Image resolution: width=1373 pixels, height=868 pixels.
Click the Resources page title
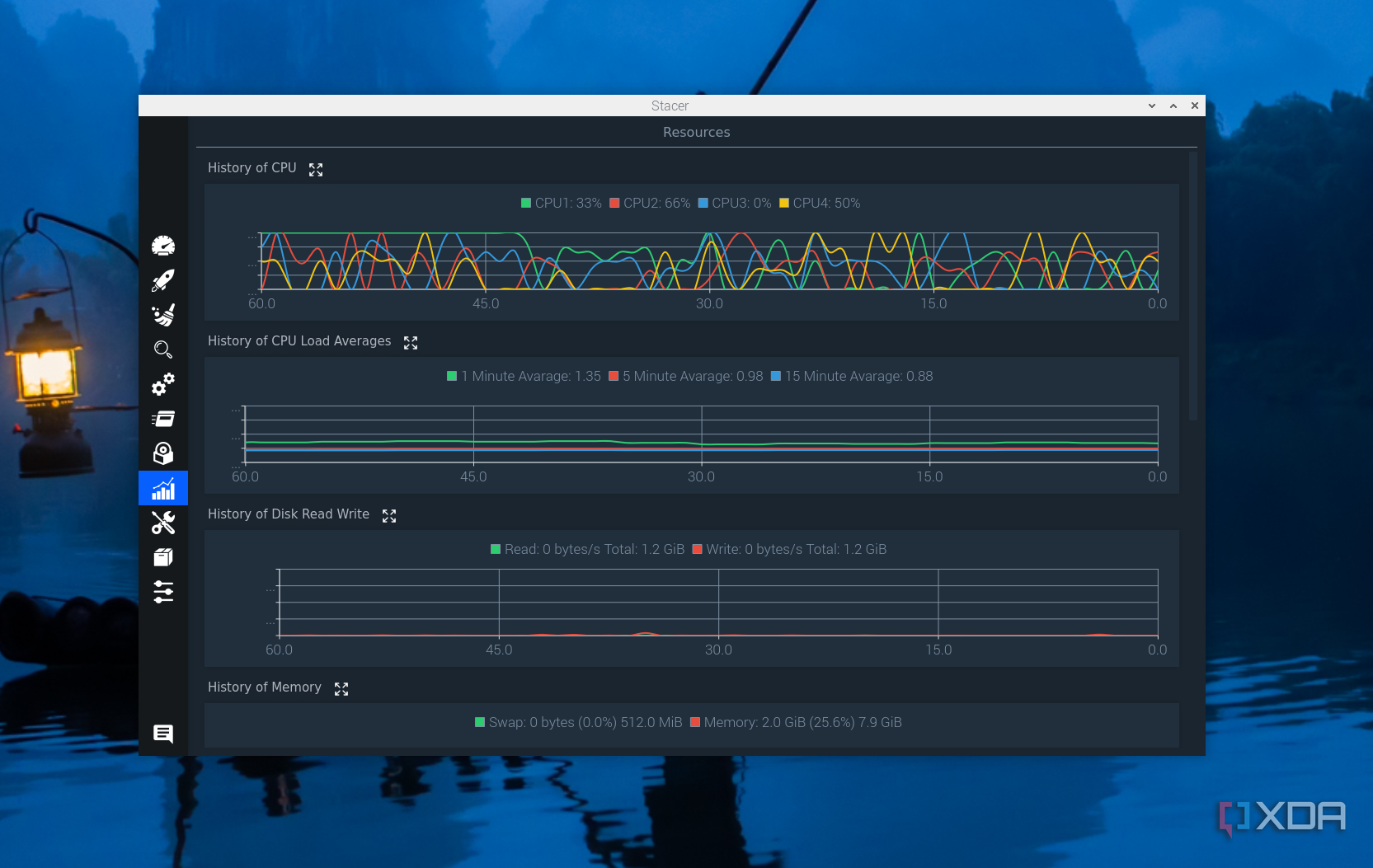[697, 132]
